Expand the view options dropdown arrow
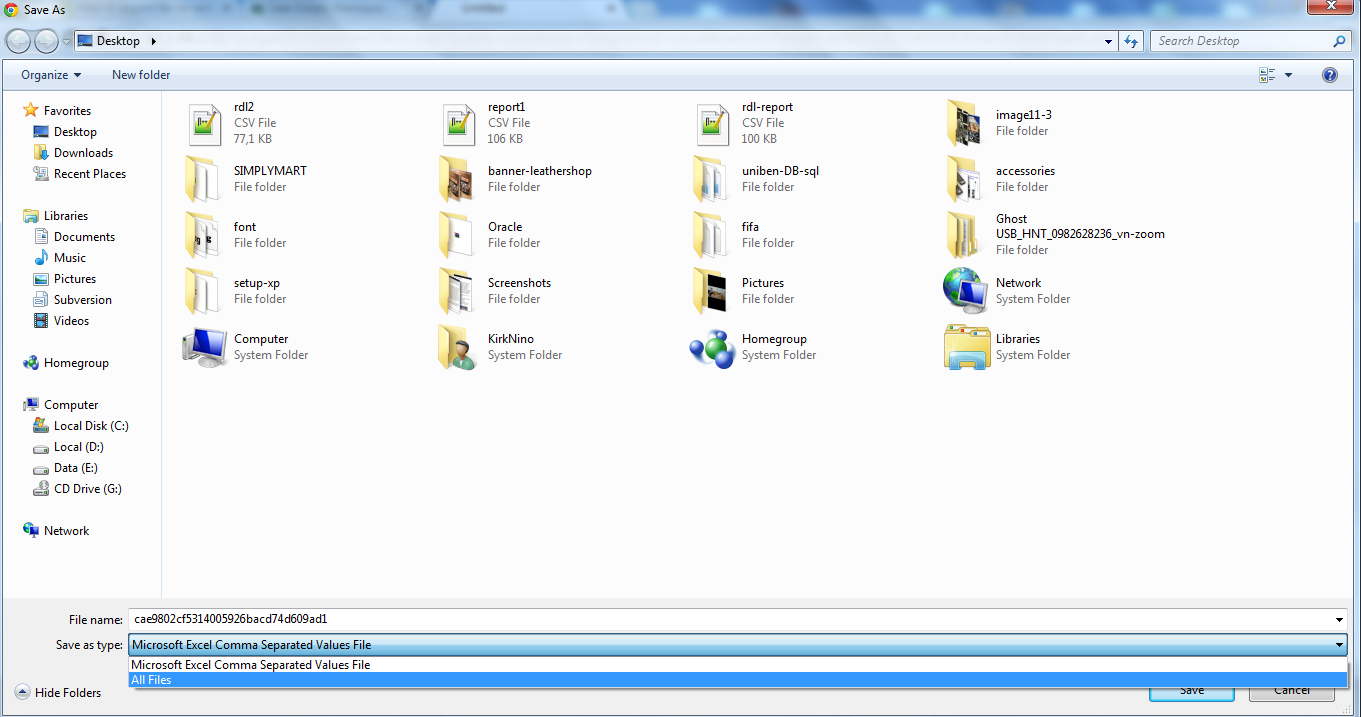1361x717 pixels. tap(1288, 75)
